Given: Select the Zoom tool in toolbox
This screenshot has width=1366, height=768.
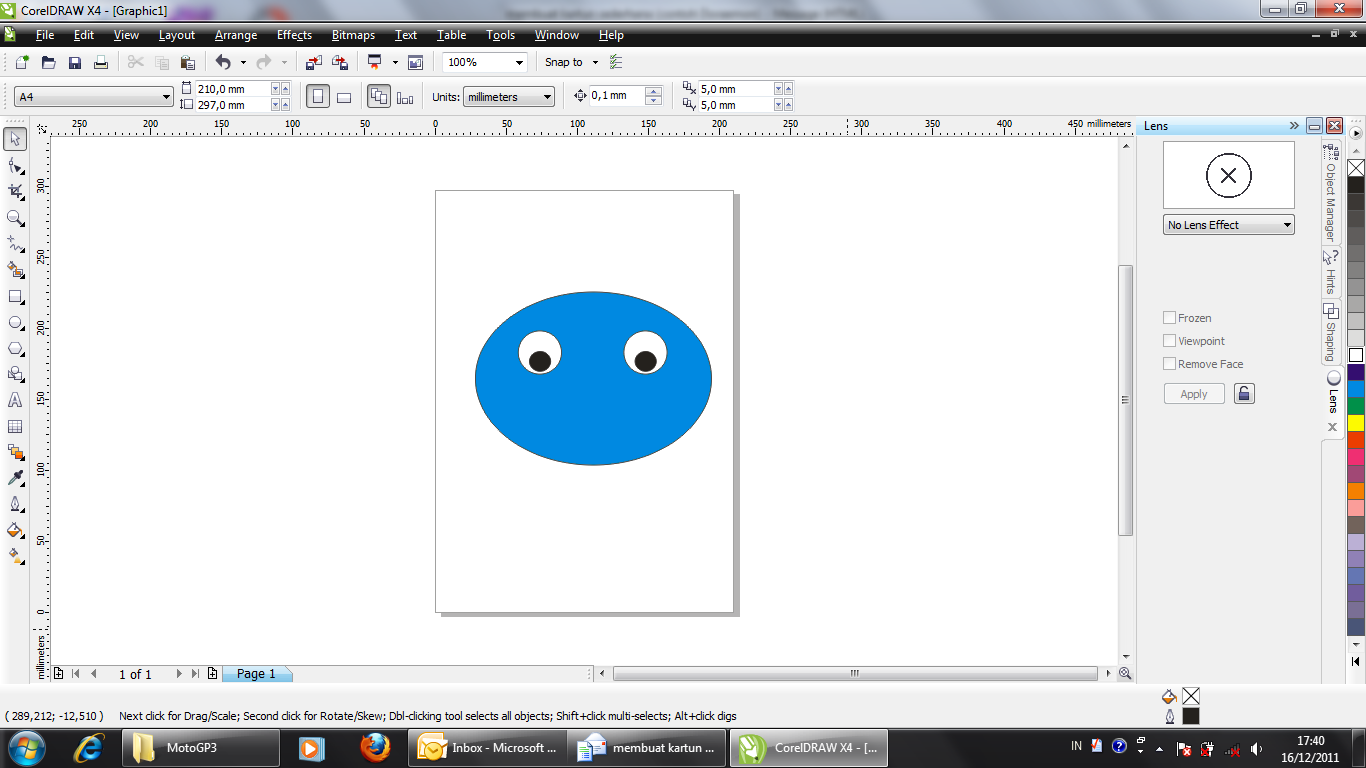Looking at the screenshot, I should pos(15,217).
